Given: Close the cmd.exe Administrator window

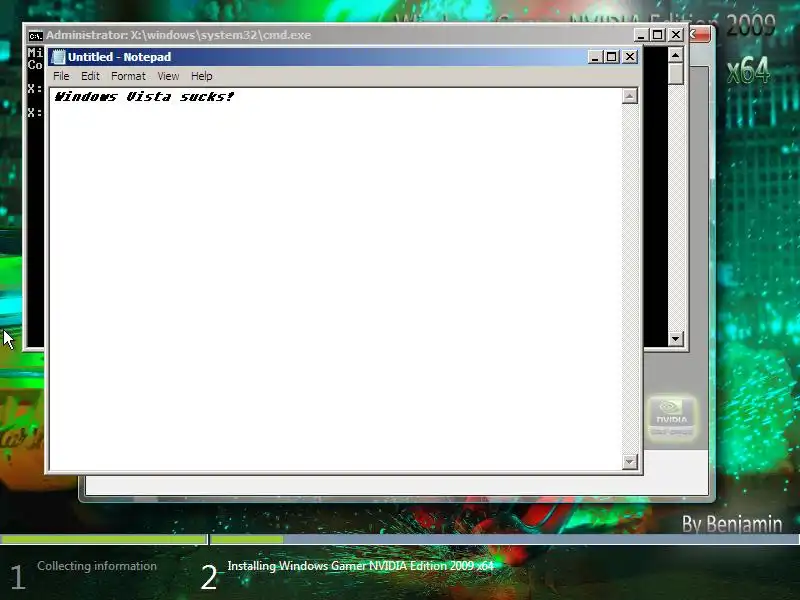Looking at the screenshot, I should (x=676, y=35).
